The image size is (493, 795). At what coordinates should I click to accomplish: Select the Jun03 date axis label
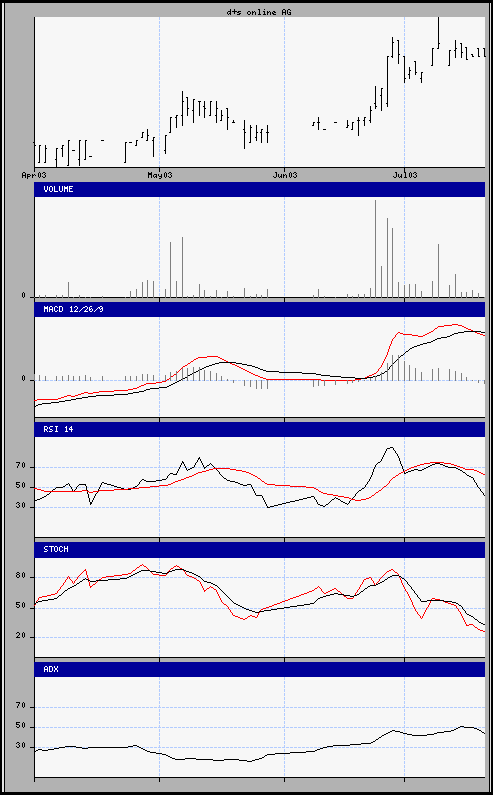point(285,175)
